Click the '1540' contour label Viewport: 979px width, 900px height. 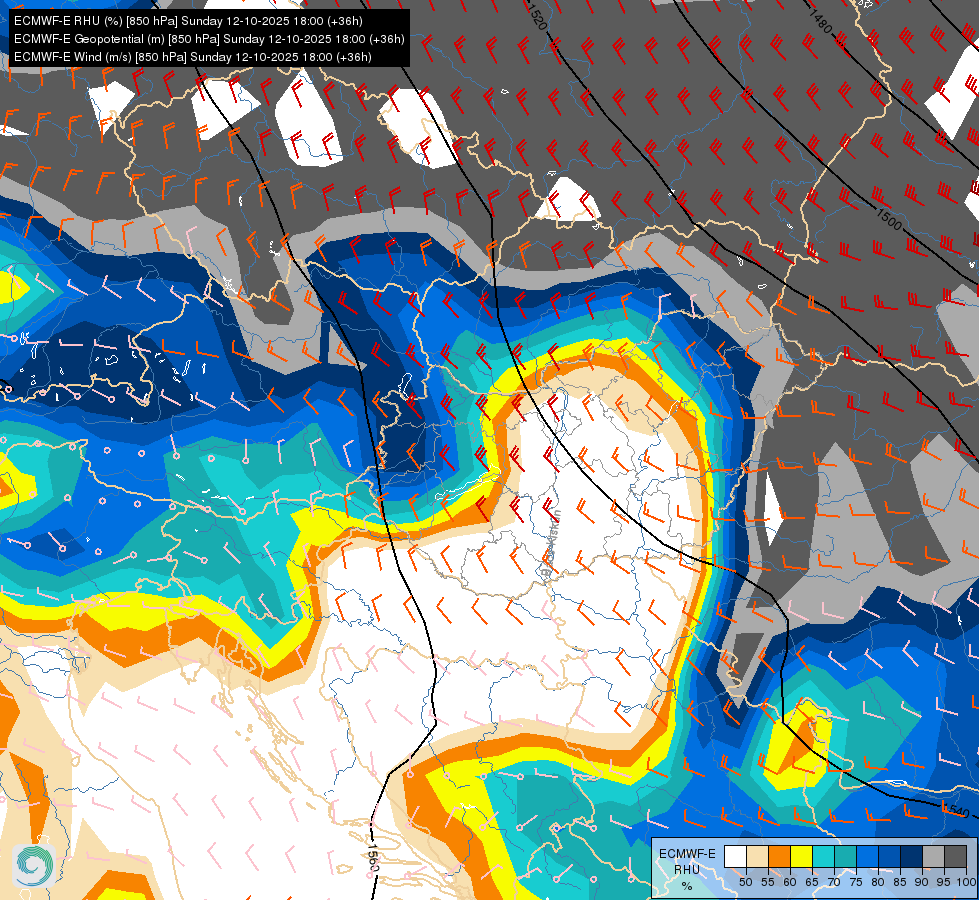coord(956,811)
